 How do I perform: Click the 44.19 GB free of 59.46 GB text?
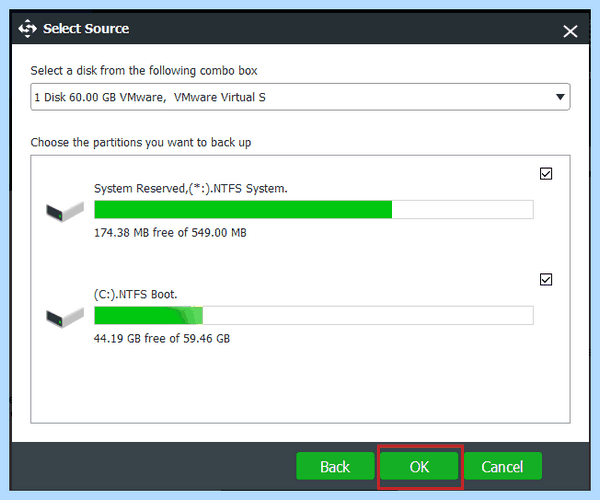tap(162, 339)
